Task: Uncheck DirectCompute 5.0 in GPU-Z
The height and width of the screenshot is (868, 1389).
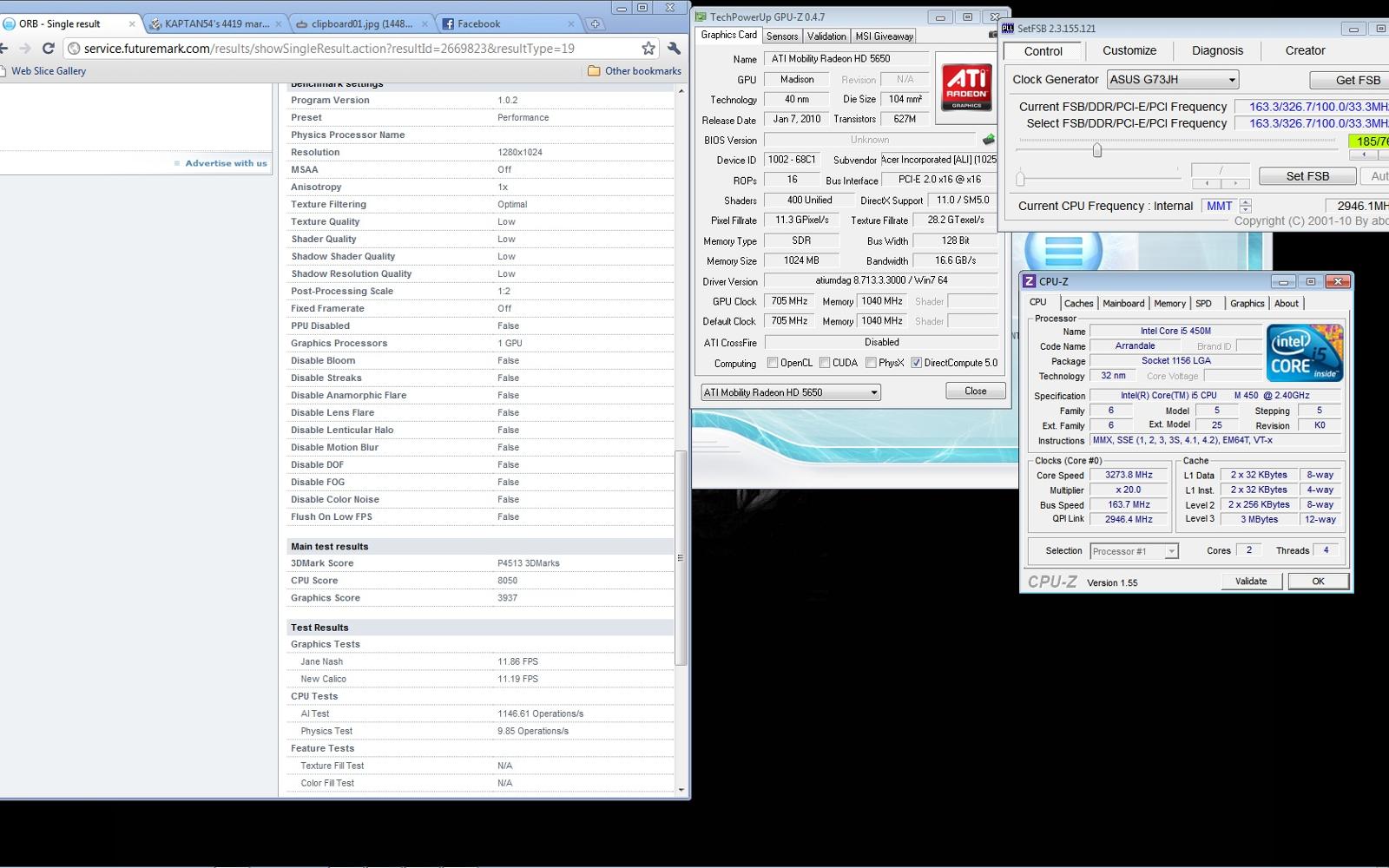Action: coord(916,363)
